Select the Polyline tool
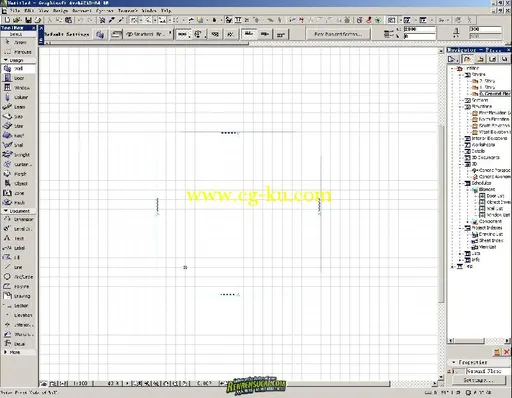This screenshot has height=398, width=512. (19, 286)
